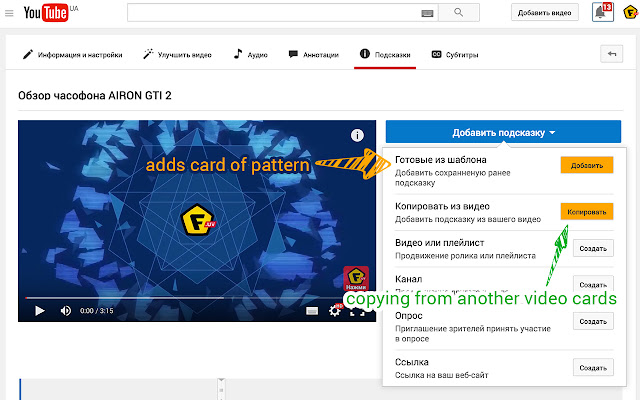Image resolution: width=640 pixels, height=400 pixels.
Task: Open the Улучшить видео tab
Action: tap(177, 54)
